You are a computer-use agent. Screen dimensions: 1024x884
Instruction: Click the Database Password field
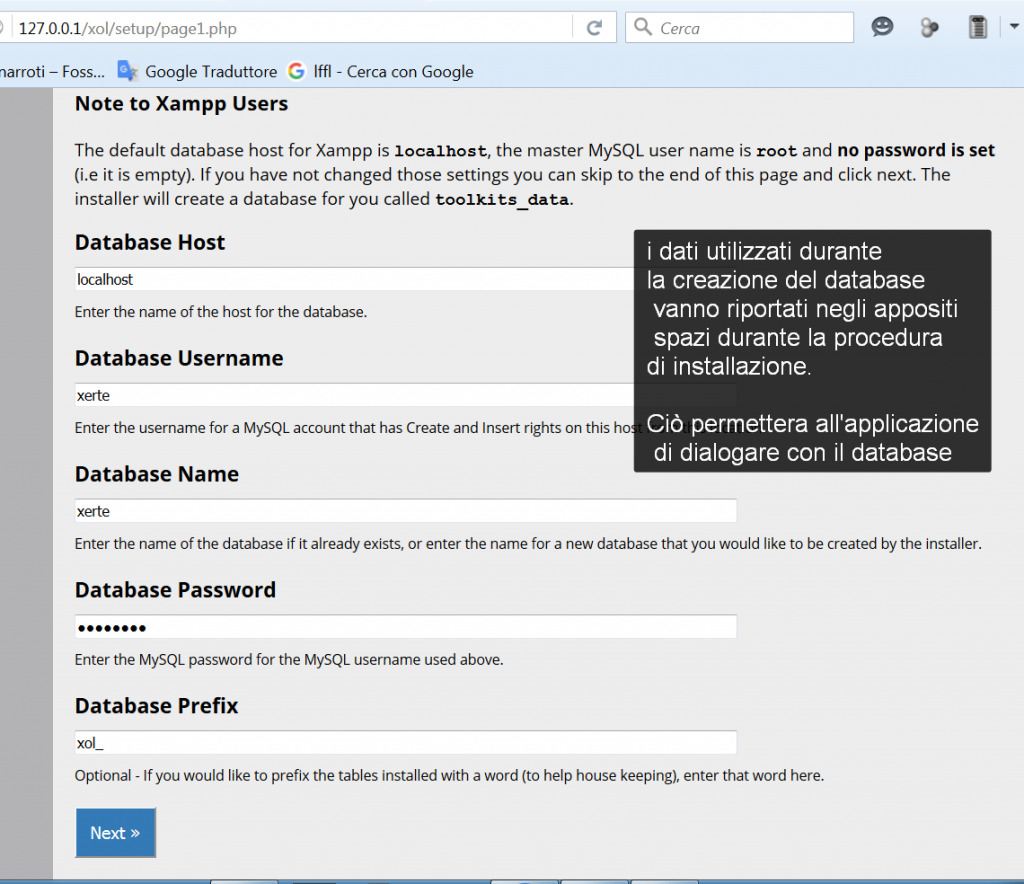tap(406, 627)
